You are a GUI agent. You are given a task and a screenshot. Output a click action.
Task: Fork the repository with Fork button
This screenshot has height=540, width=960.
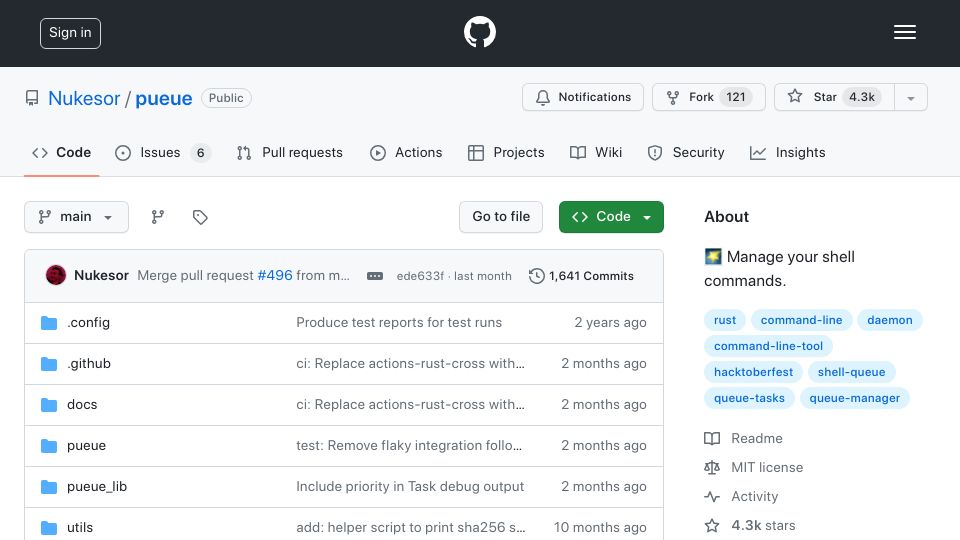click(709, 97)
